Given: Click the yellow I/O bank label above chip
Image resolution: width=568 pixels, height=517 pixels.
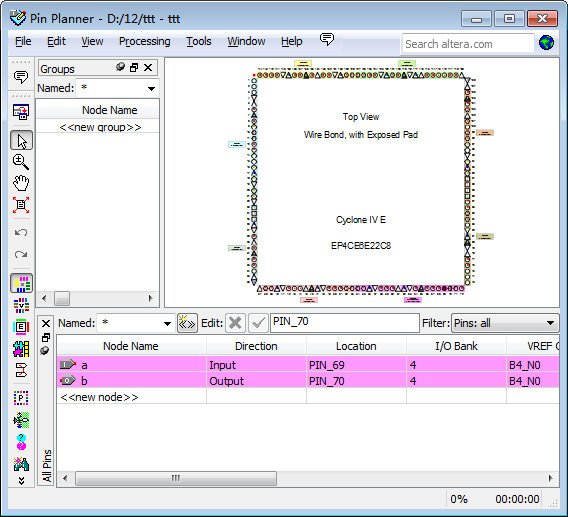Looking at the screenshot, I should 303,64.
